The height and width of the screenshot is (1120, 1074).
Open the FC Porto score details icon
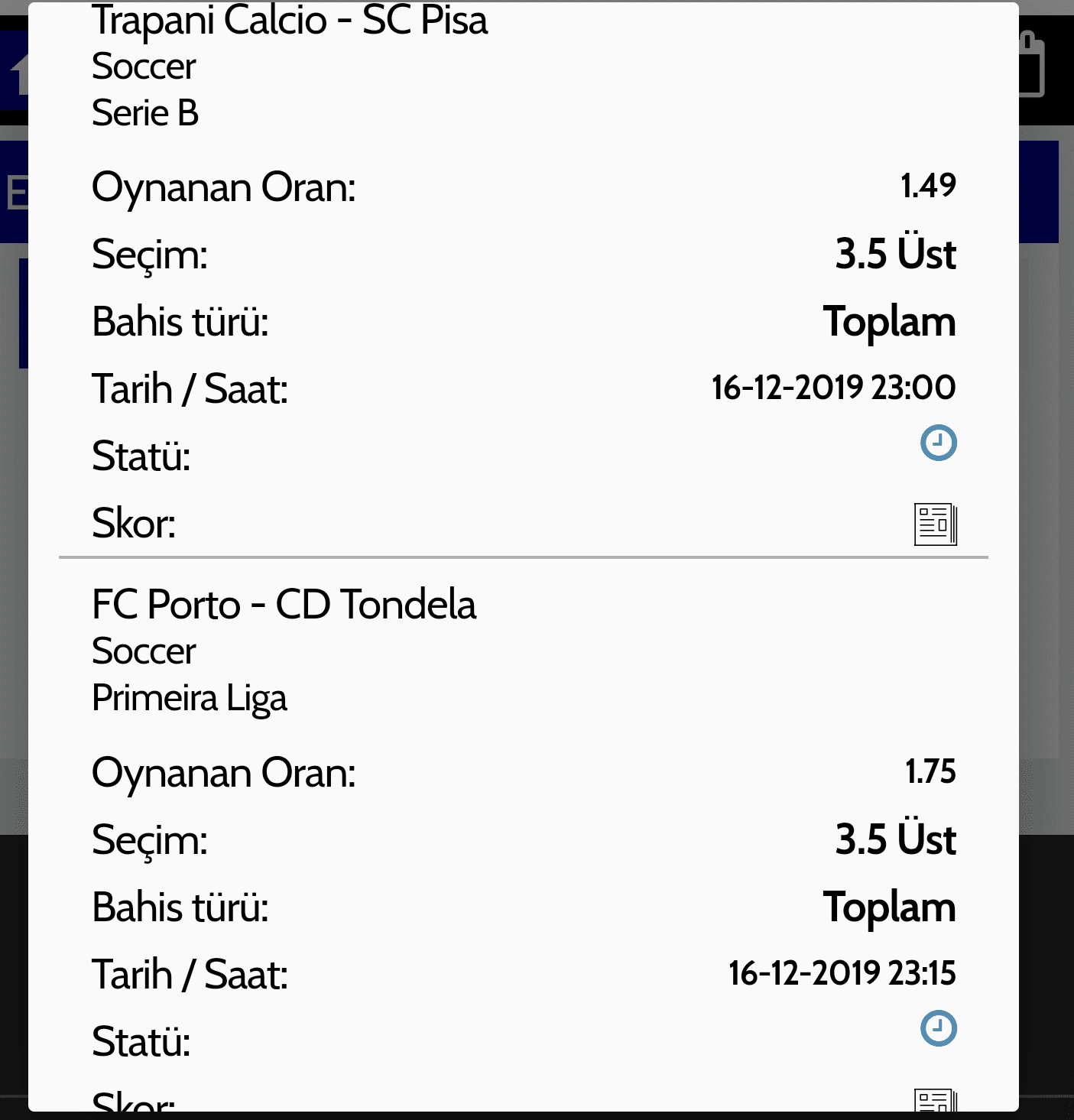pos(936,1100)
